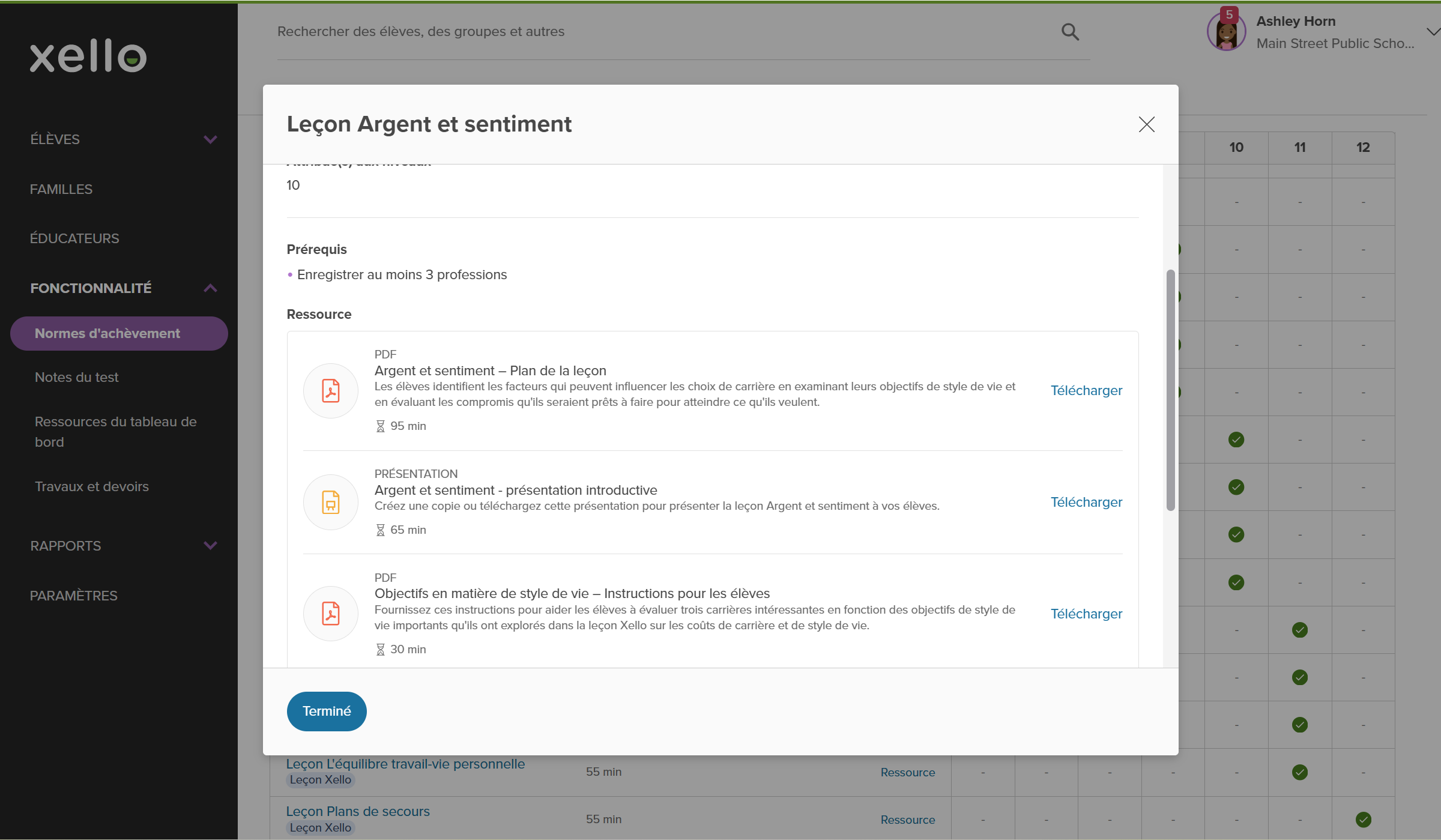Viewport: 1441px width, 840px height.
Task: Expand the account dropdown arrow beside Ashley Horn
Action: click(1433, 32)
